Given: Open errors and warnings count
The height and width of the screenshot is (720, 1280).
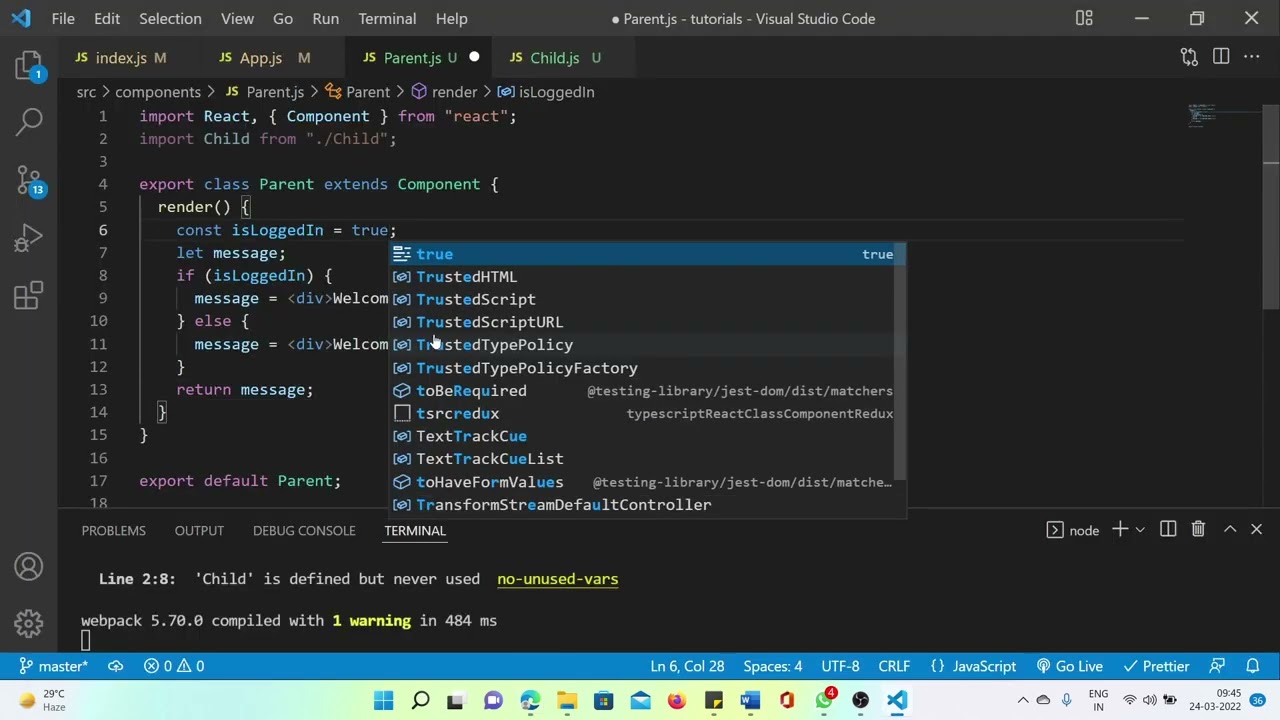Looking at the screenshot, I should coord(174,666).
